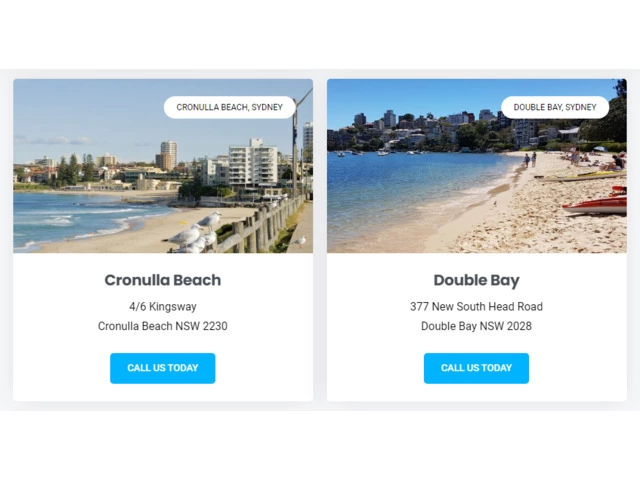Click the '4/6 Kingsway' address line
640x480 pixels.
163,307
